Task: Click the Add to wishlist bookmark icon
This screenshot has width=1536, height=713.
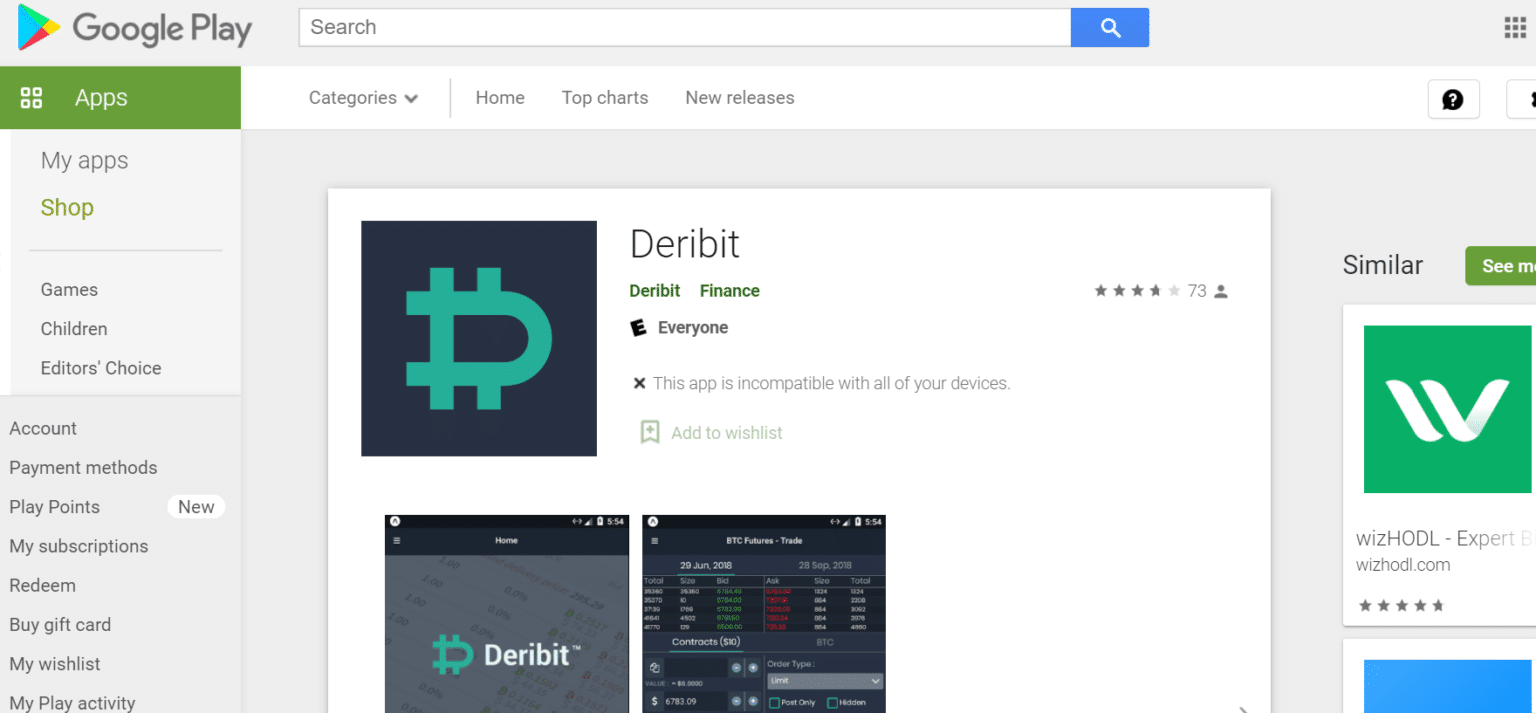Action: point(650,431)
